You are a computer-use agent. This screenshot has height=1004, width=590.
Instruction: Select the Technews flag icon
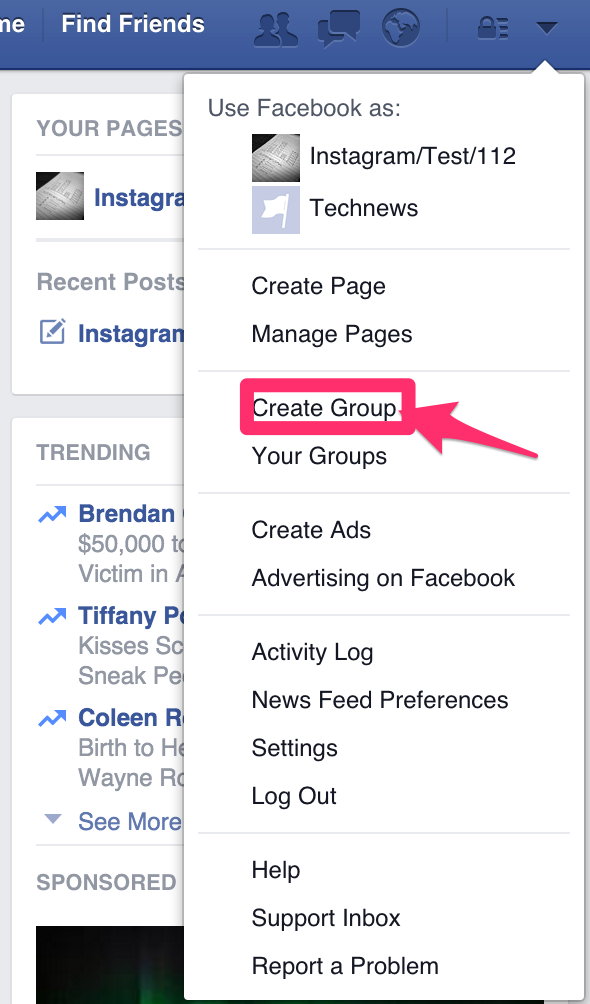click(x=275, y=209)
